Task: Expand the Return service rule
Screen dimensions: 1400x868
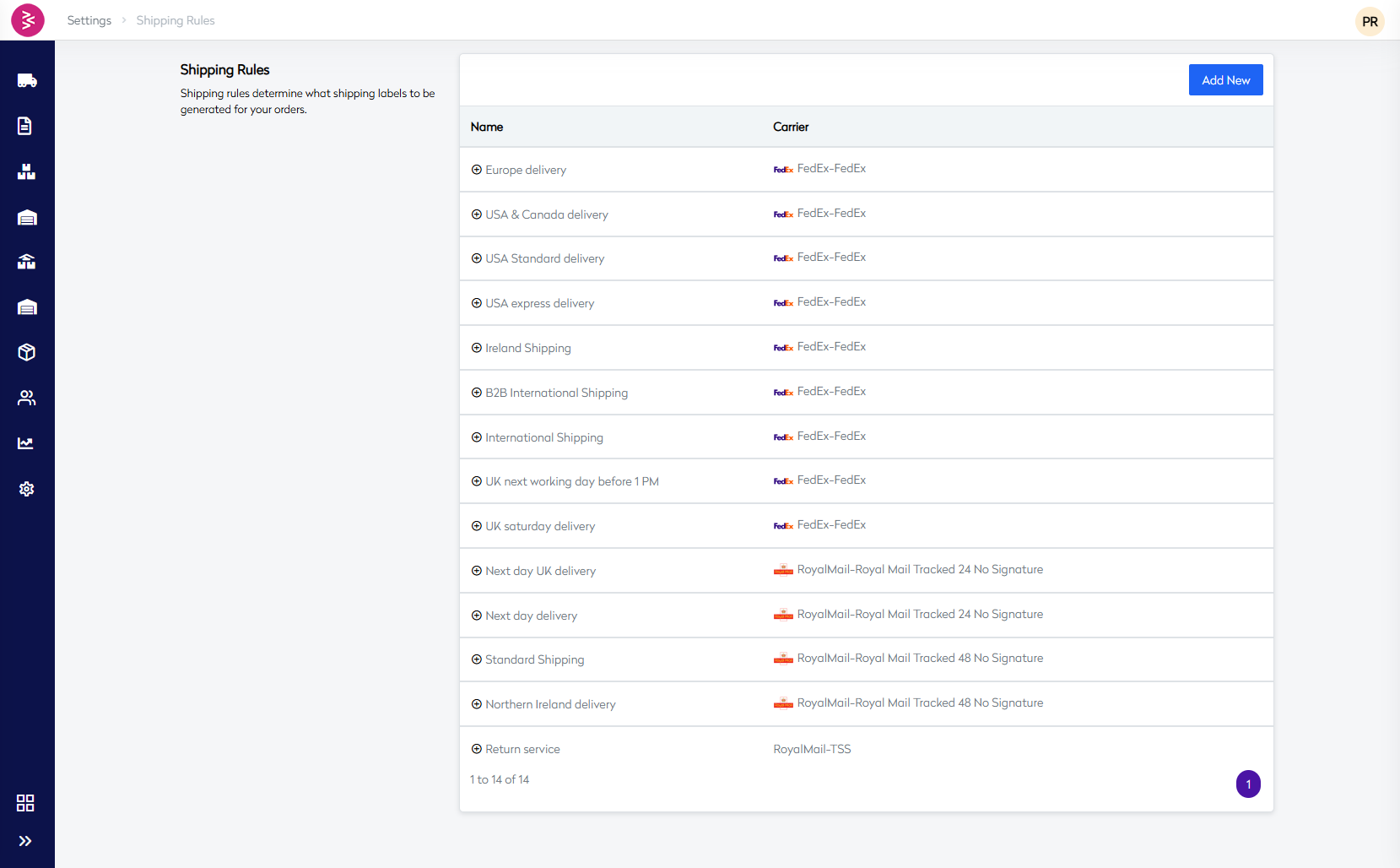Action: click(x=475, y=749)
